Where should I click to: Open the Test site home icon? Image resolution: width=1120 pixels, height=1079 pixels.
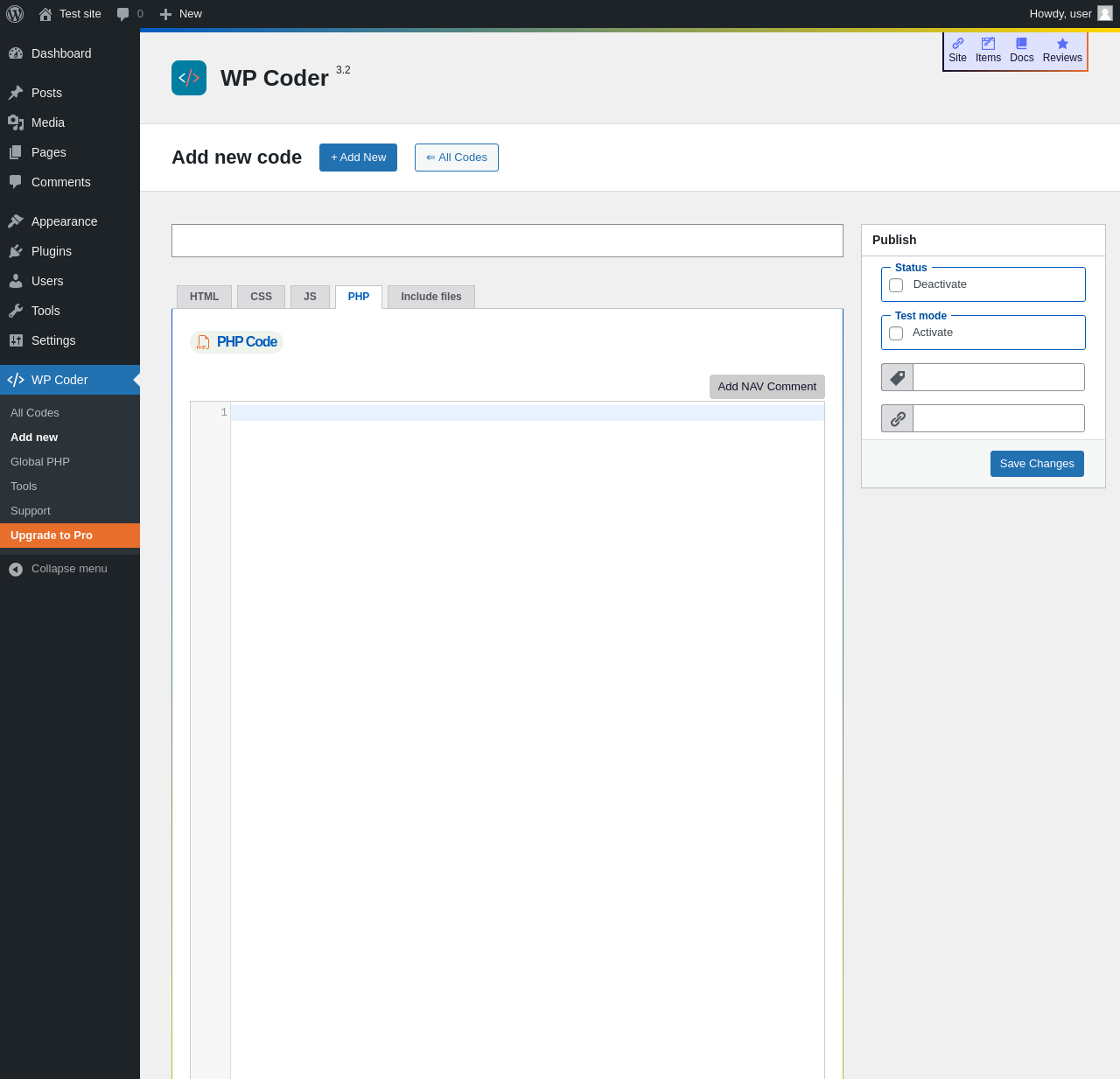(45, 14)
